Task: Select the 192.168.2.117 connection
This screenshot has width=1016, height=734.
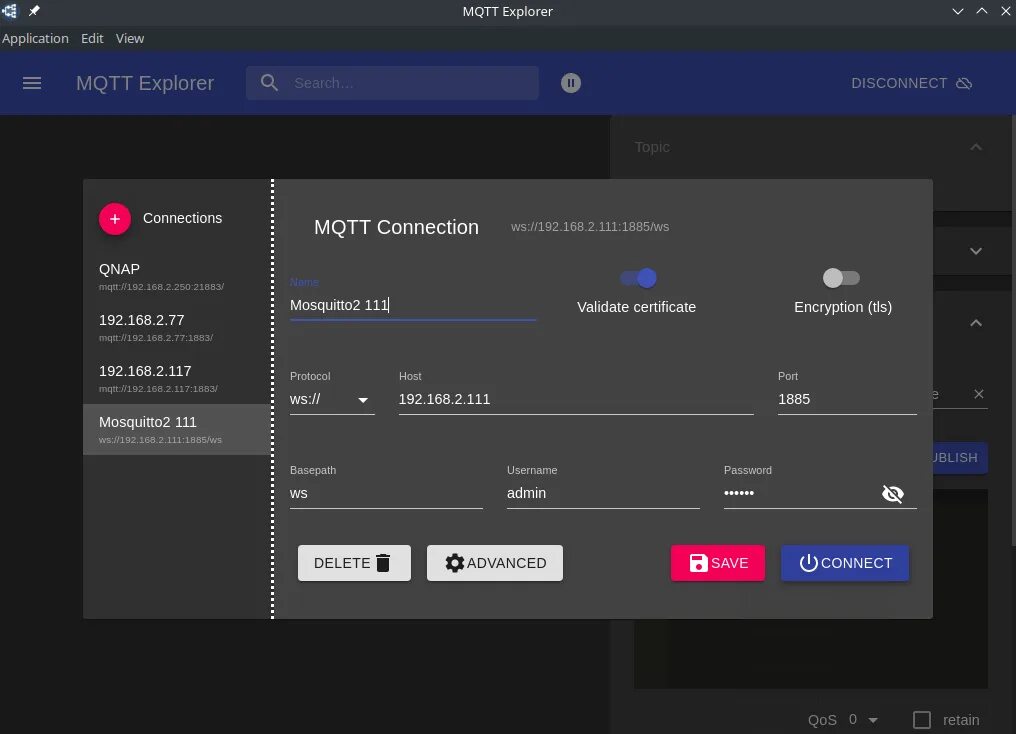Action: pos(177,379)
